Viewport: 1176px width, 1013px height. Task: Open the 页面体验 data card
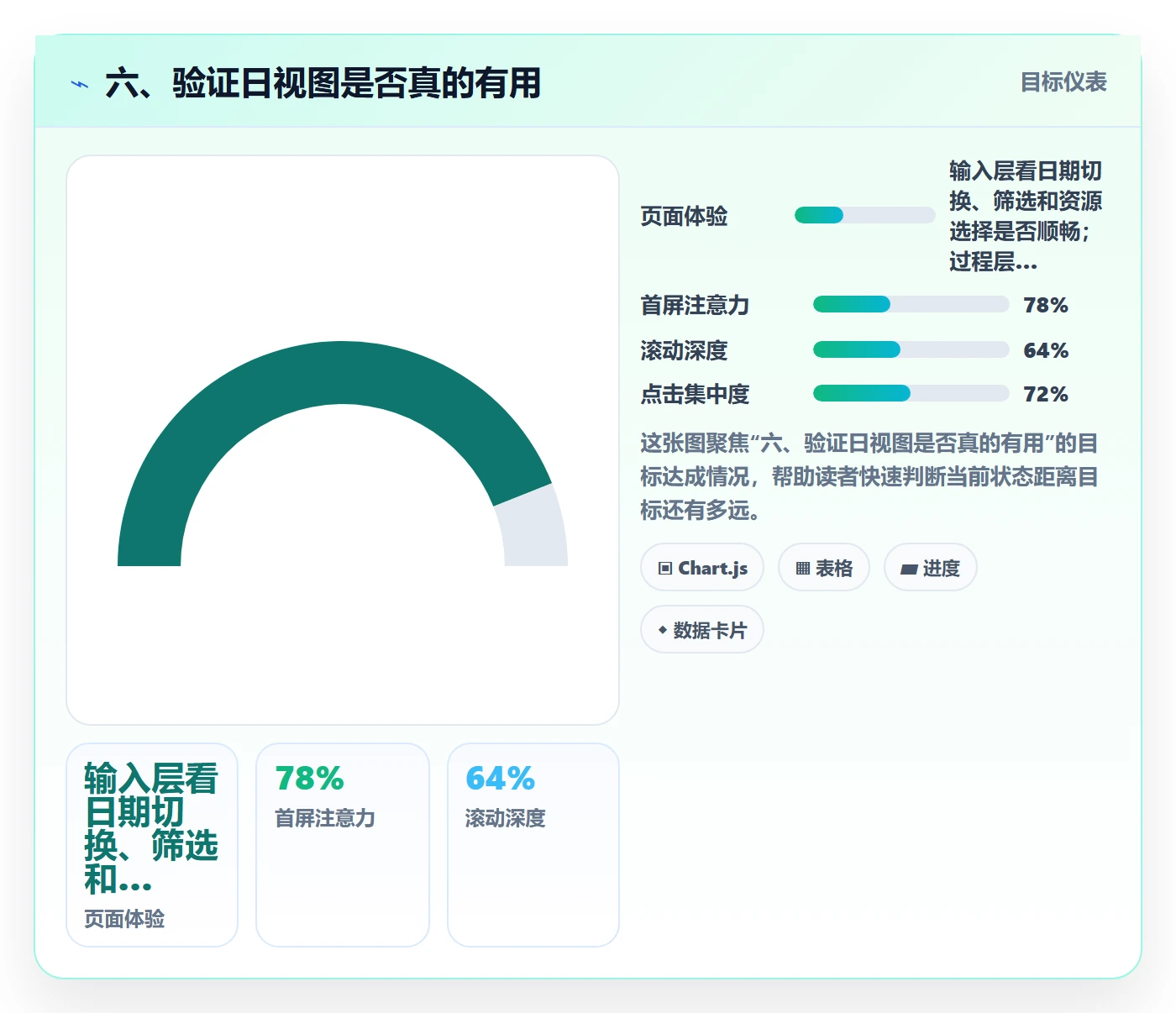coord(152,845)
